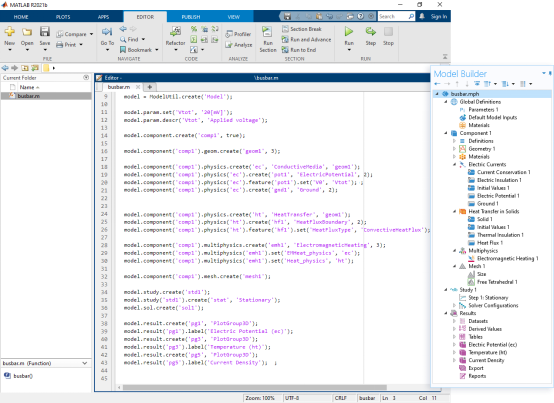Select the Reports node
This screenshot has height=403, width=554.
pyautogui.click(x=477, y=376)
